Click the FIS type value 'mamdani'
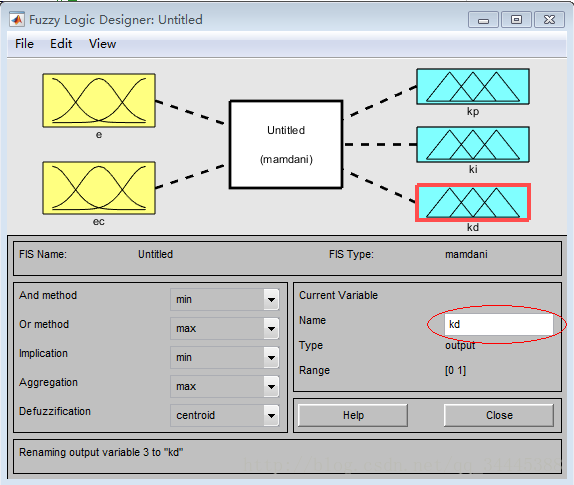Image resolution: width=574 pixels, height=485 pixels. pyautogui.click(x=466, y=254)
